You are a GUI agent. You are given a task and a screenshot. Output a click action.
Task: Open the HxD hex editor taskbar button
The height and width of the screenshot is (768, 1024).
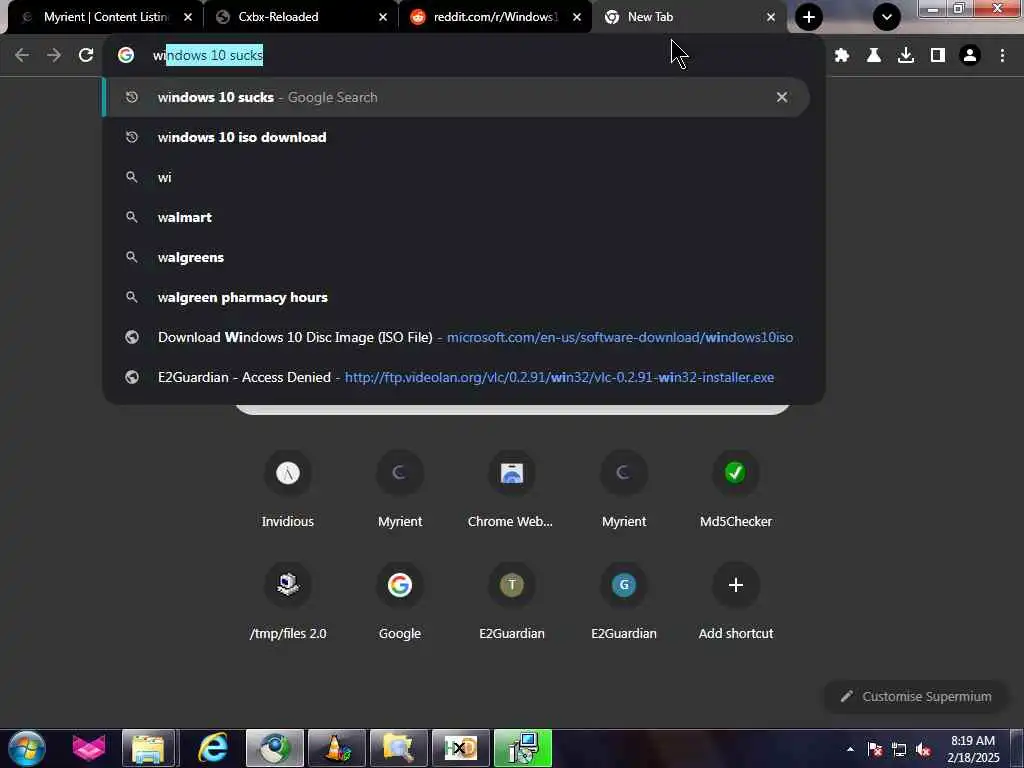click(x=460, y=748)
